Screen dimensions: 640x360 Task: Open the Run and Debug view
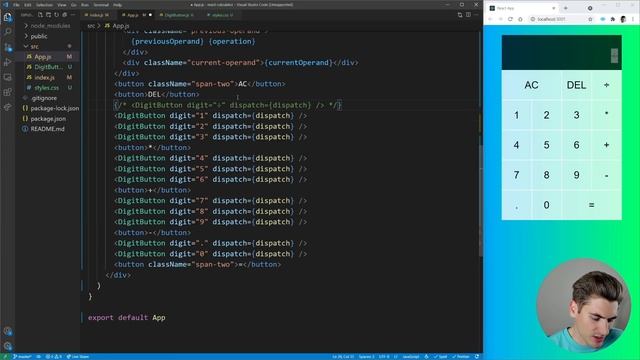coord(8,62)
